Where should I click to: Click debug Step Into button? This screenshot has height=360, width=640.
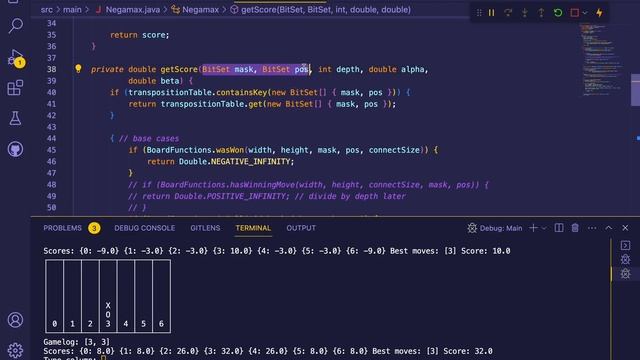[x=524, y=13]
